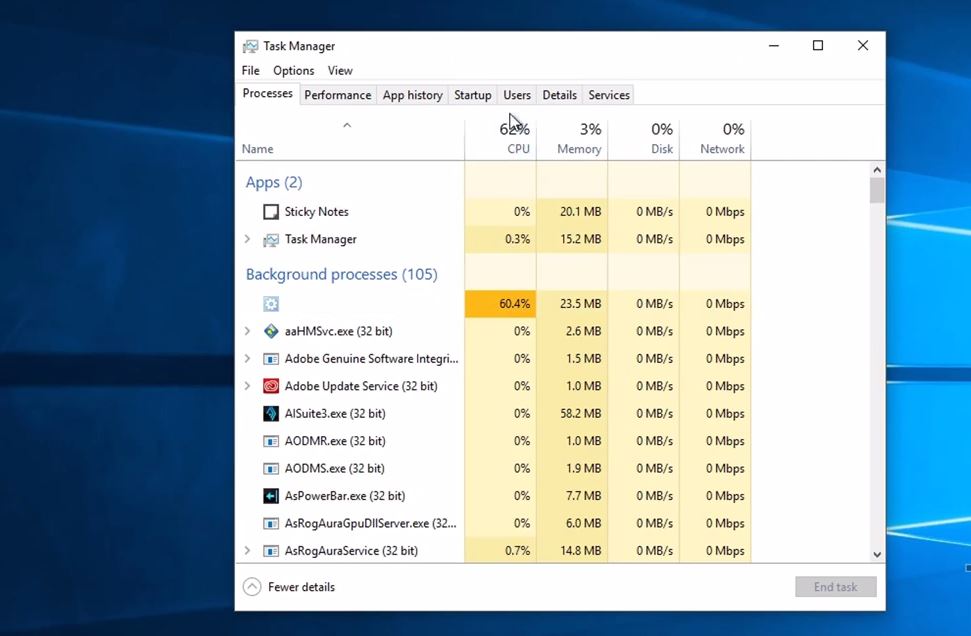Select the AODMR.exe (32 bit) name
The image size is (971, 636).
(x=335, y=441)
